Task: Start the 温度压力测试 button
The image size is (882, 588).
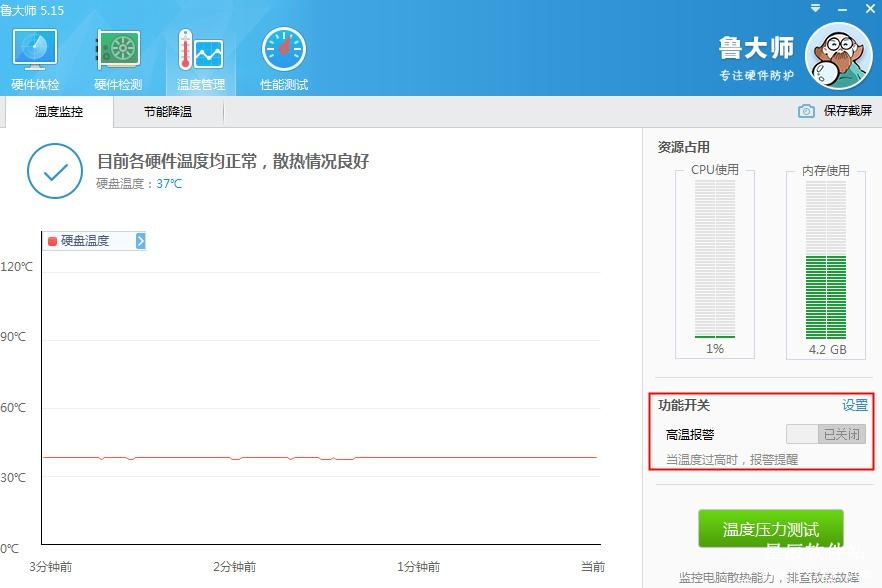Action: pos(771,528)
